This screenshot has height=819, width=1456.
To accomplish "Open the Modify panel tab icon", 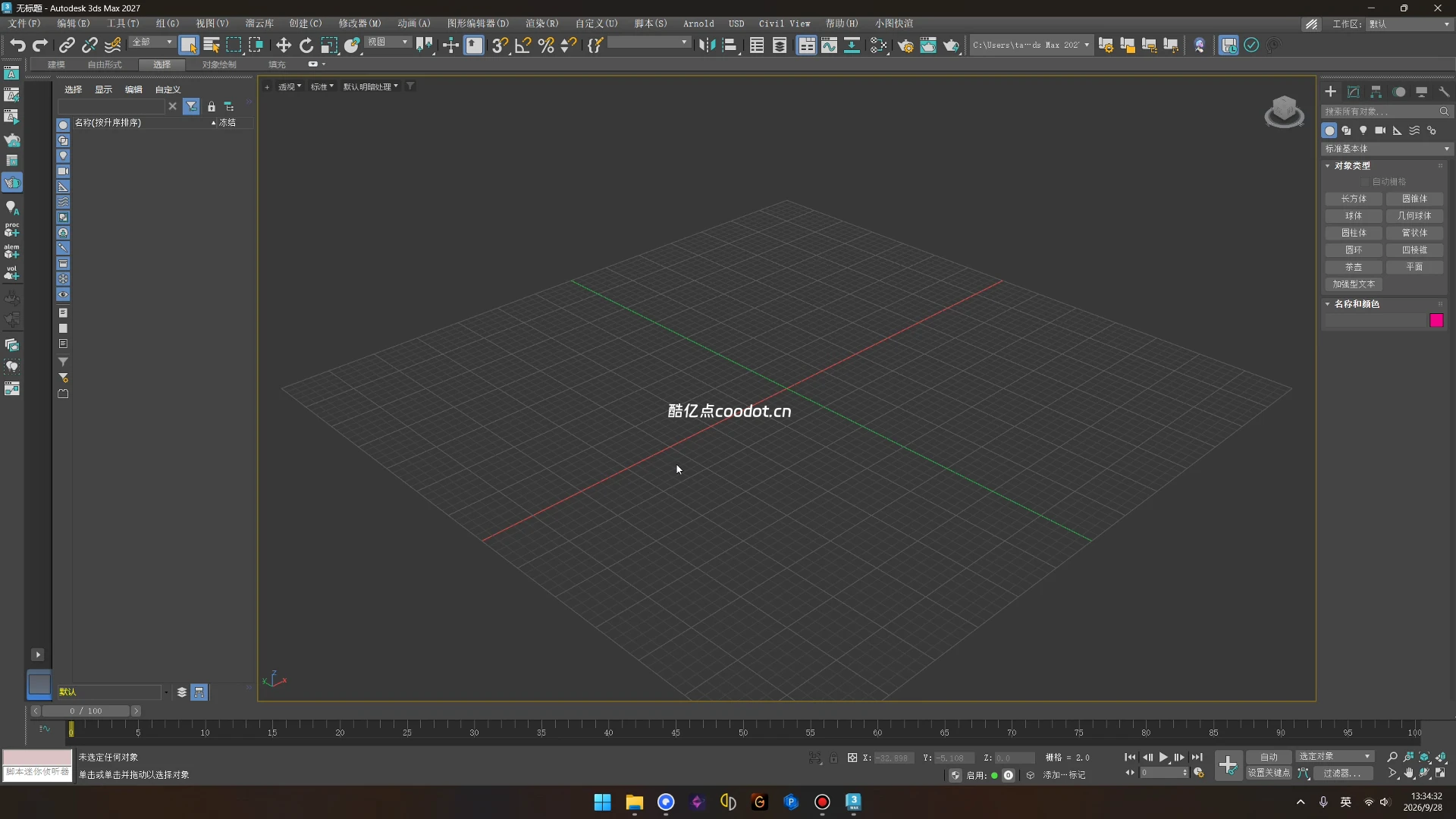I will (x=1354, y=92).
